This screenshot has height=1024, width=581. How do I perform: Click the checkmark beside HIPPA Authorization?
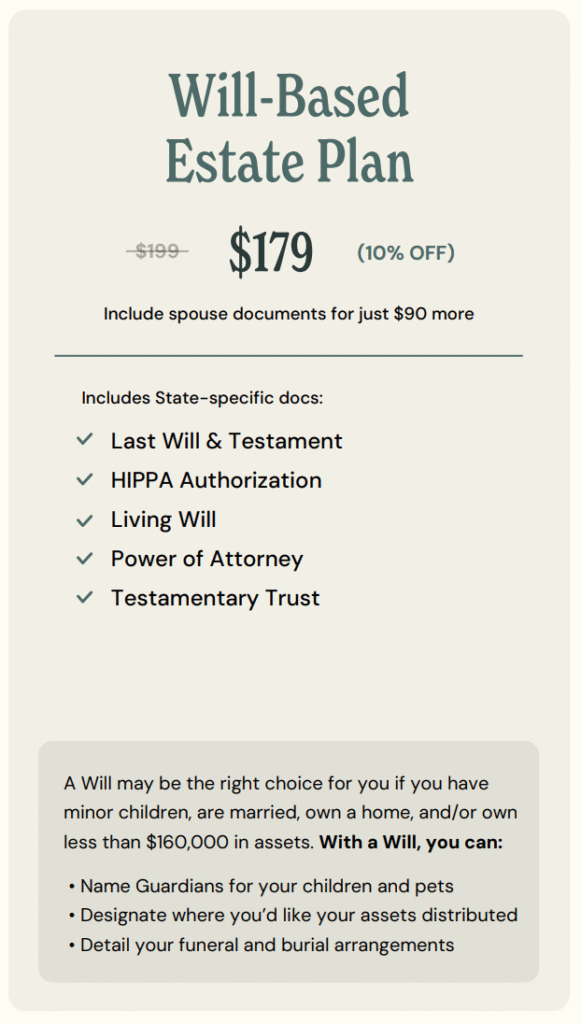[x=84, y=480]
